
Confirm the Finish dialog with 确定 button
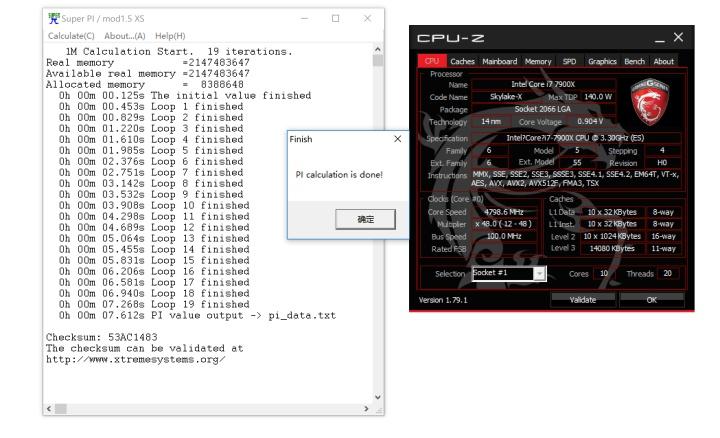tap(365, 219)
